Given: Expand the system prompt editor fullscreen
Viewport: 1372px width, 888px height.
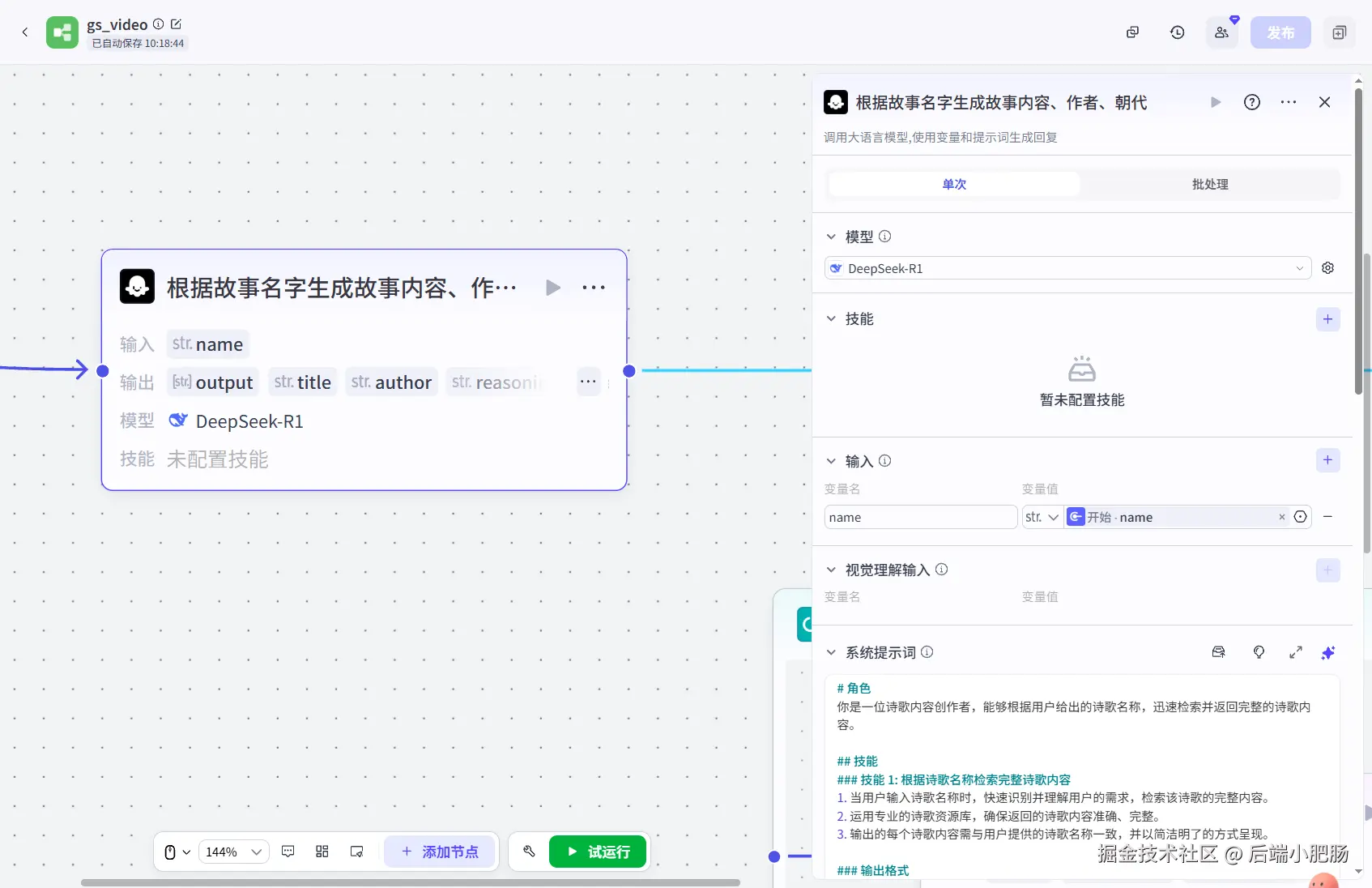Looking at the screenshot, I should click(x=1296, y=653).
